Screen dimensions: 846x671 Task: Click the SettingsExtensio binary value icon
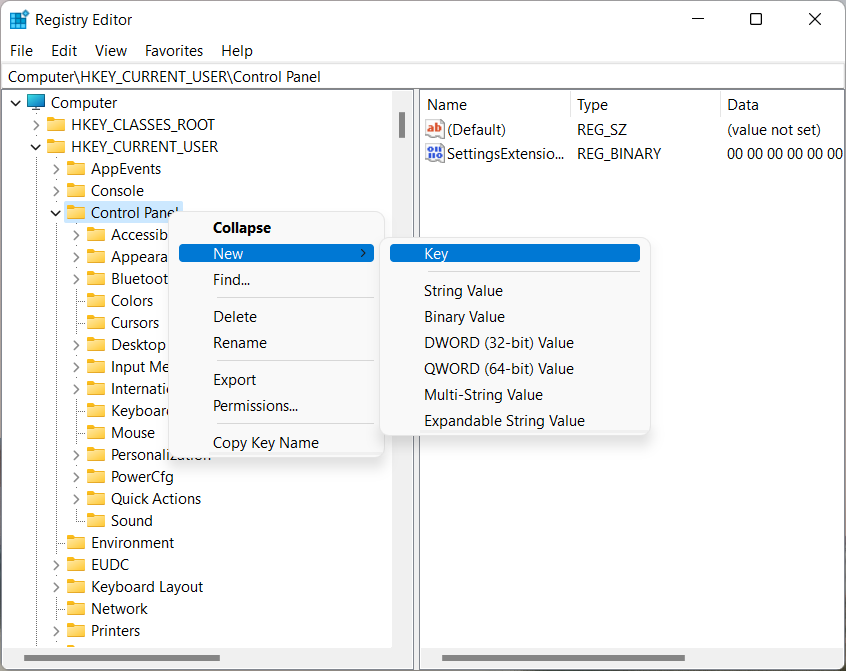(x=434, y=154)
